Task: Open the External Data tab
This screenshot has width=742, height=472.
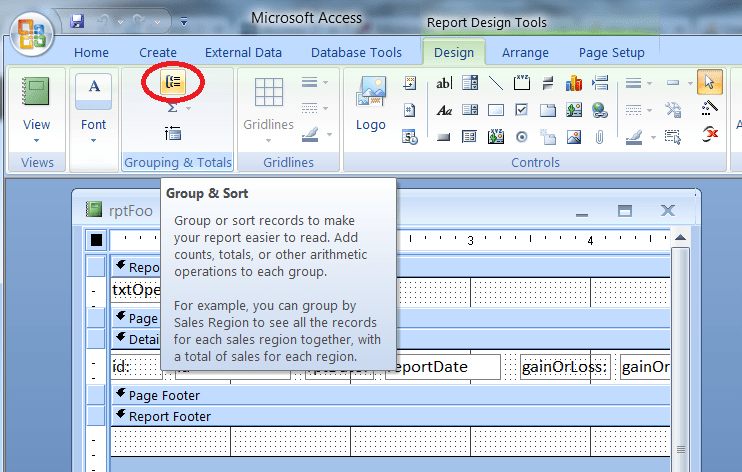Action: coord(243,53)
